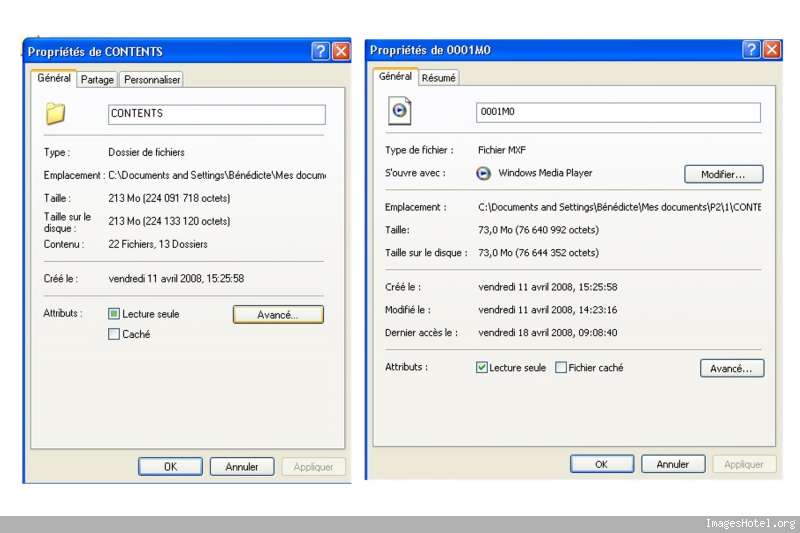Click the 0001M0 file name field
The image size is (800, 533).
point(618,112)
